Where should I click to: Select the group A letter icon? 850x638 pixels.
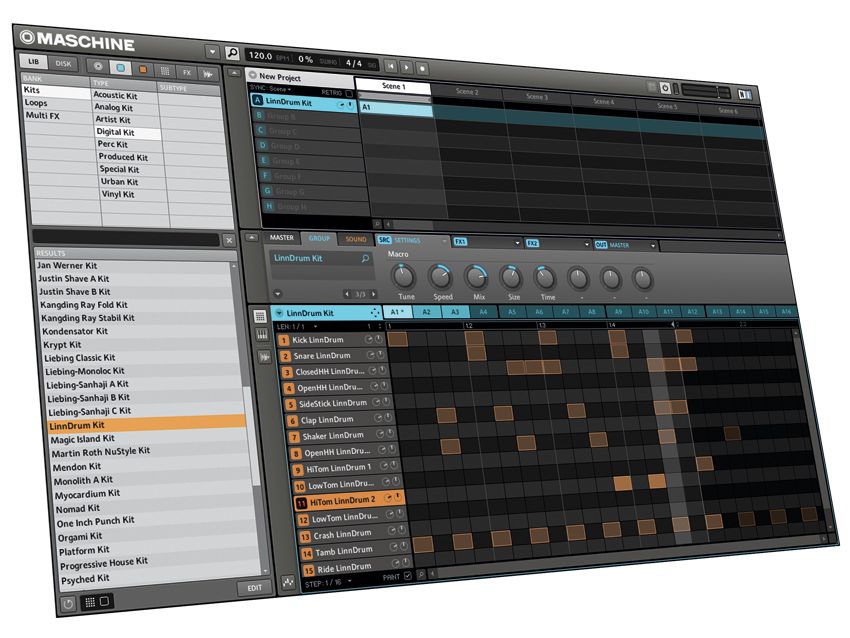[257, 100]
